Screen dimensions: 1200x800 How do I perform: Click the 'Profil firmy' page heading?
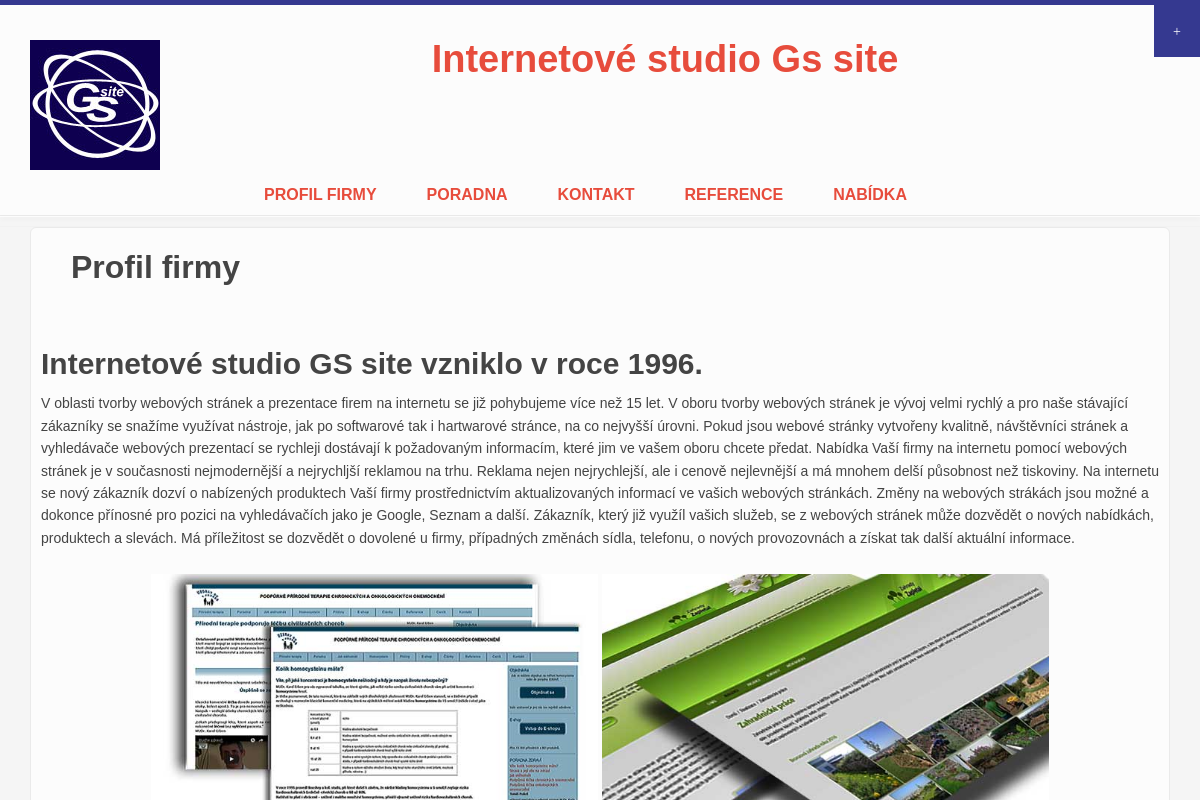tap(155, 267)
